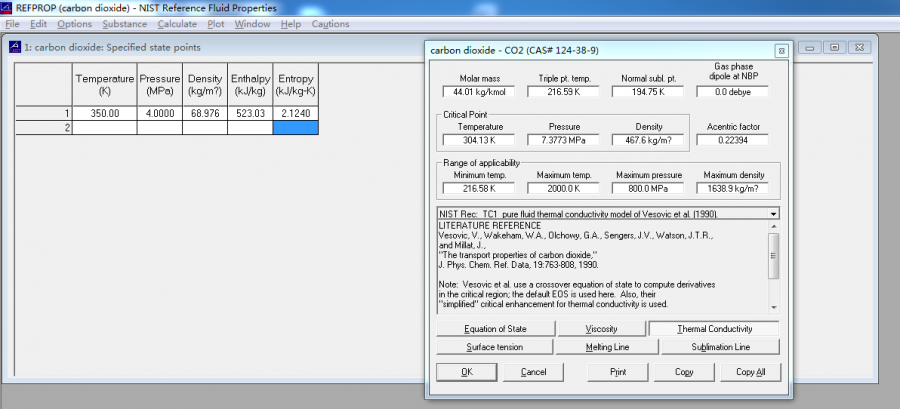Expand the NIST Rec model dropdown
900x409 pixels.
point(774,214)
